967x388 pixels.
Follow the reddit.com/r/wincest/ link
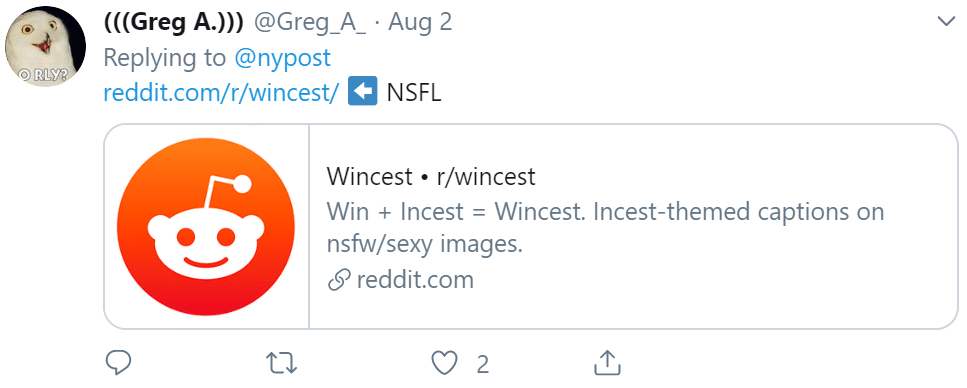click(x=221, y=93)
